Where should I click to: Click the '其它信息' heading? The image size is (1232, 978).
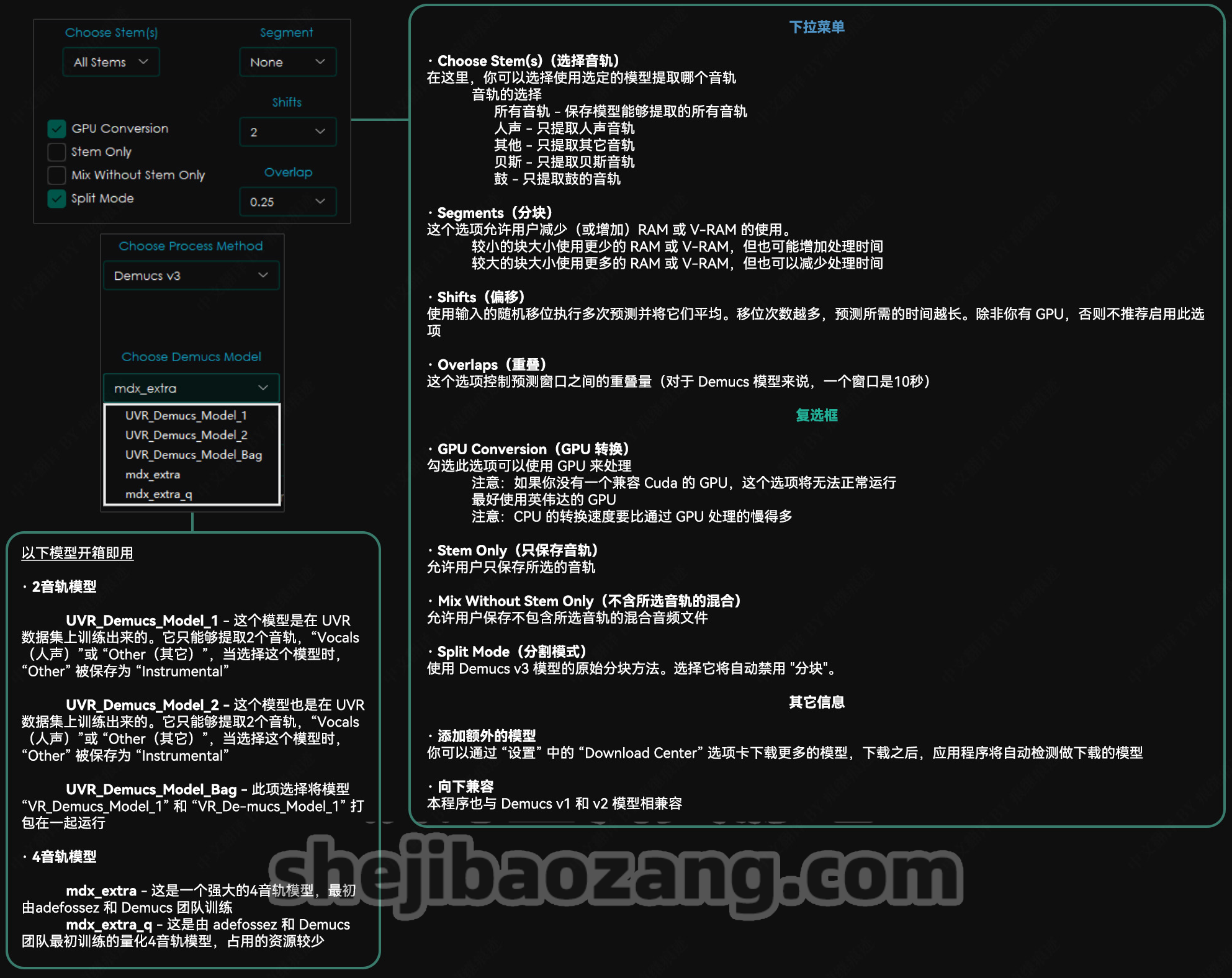[817, 702]
